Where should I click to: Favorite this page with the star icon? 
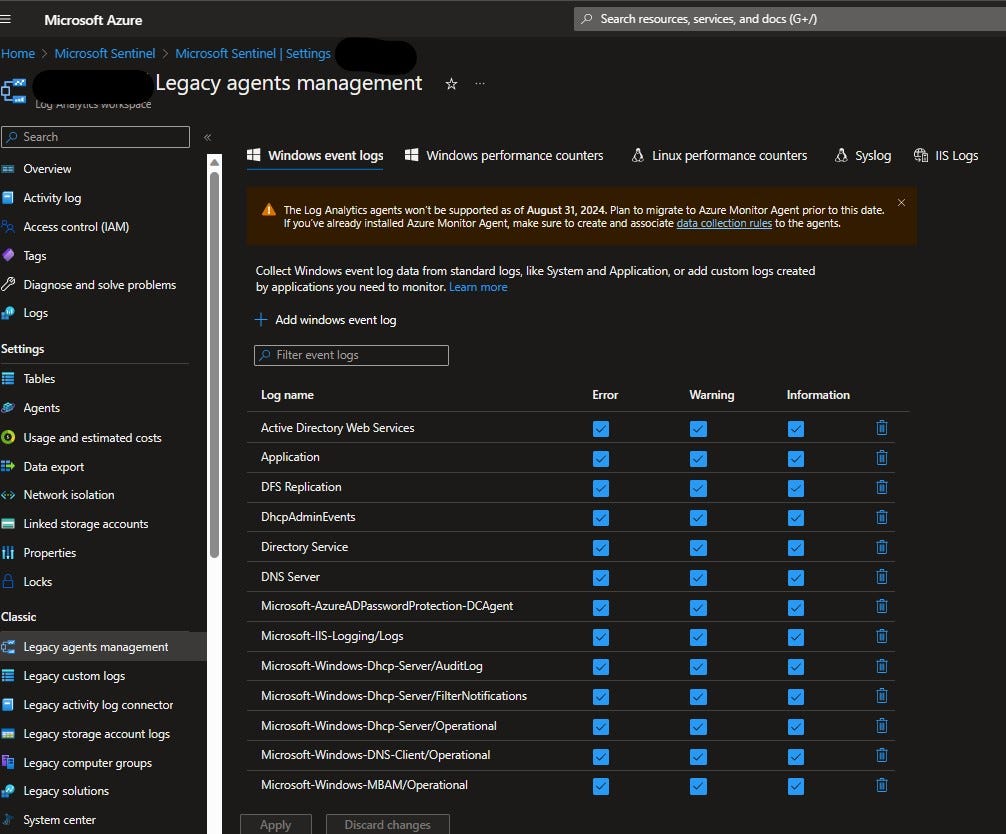pos(452,84)
